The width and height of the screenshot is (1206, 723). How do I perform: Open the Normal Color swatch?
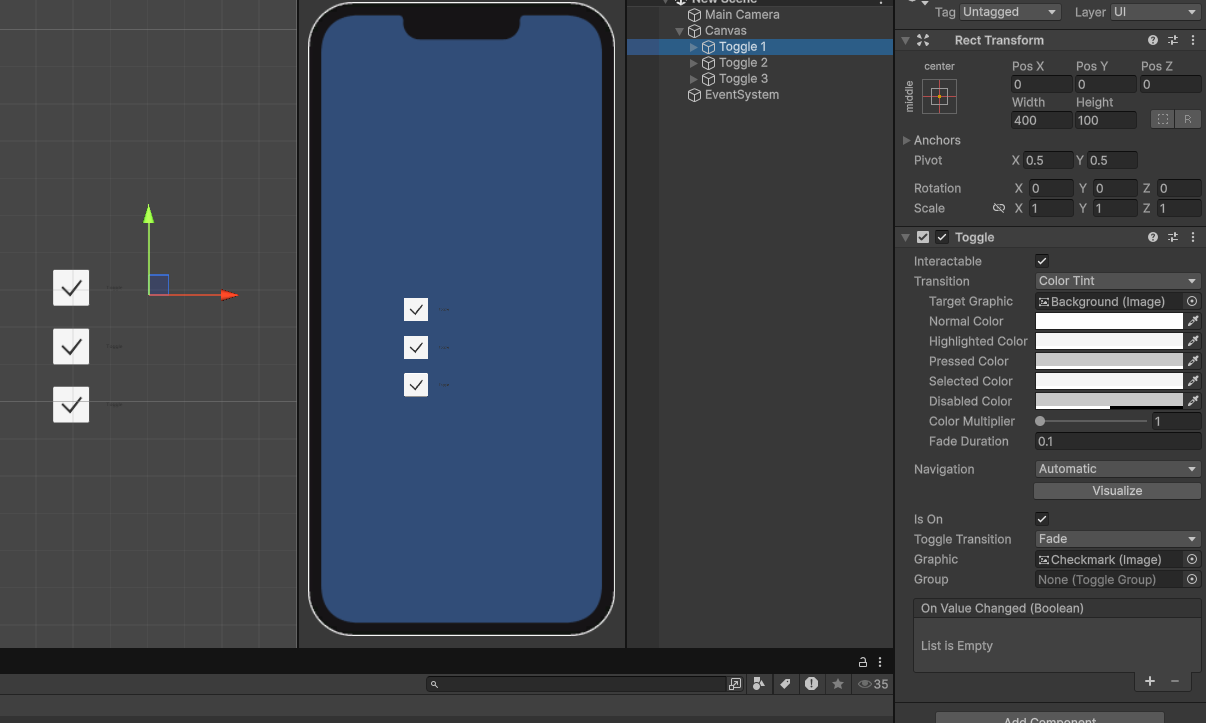tap(1109, 321)
